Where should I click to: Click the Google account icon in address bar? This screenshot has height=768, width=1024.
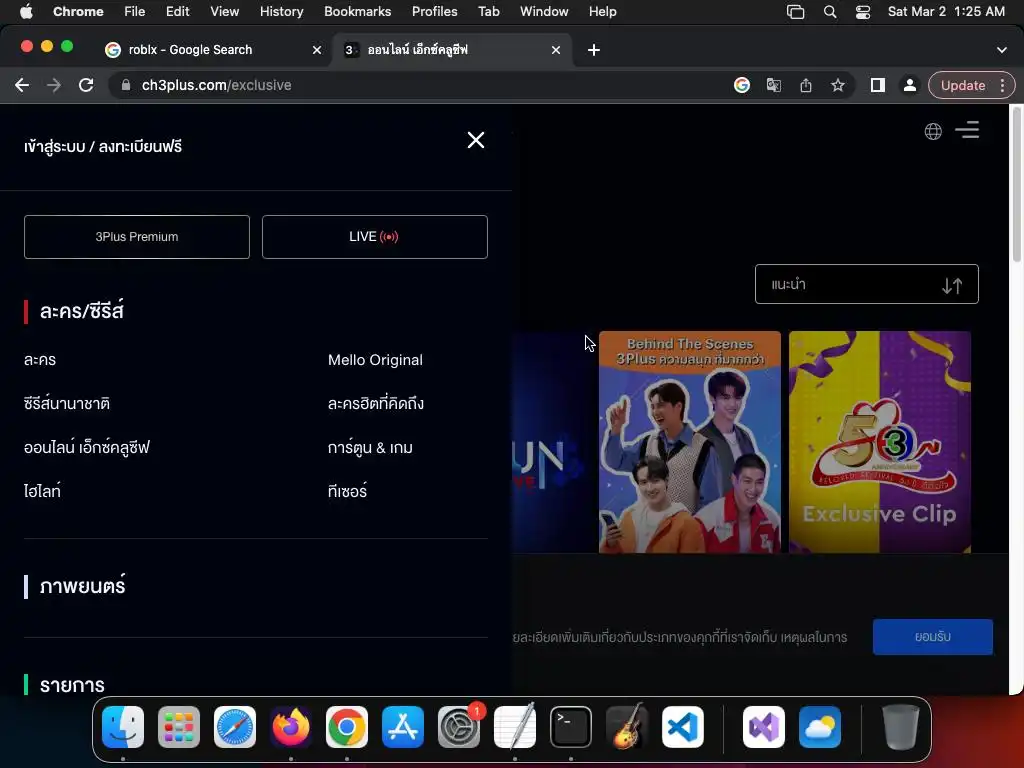741,86
